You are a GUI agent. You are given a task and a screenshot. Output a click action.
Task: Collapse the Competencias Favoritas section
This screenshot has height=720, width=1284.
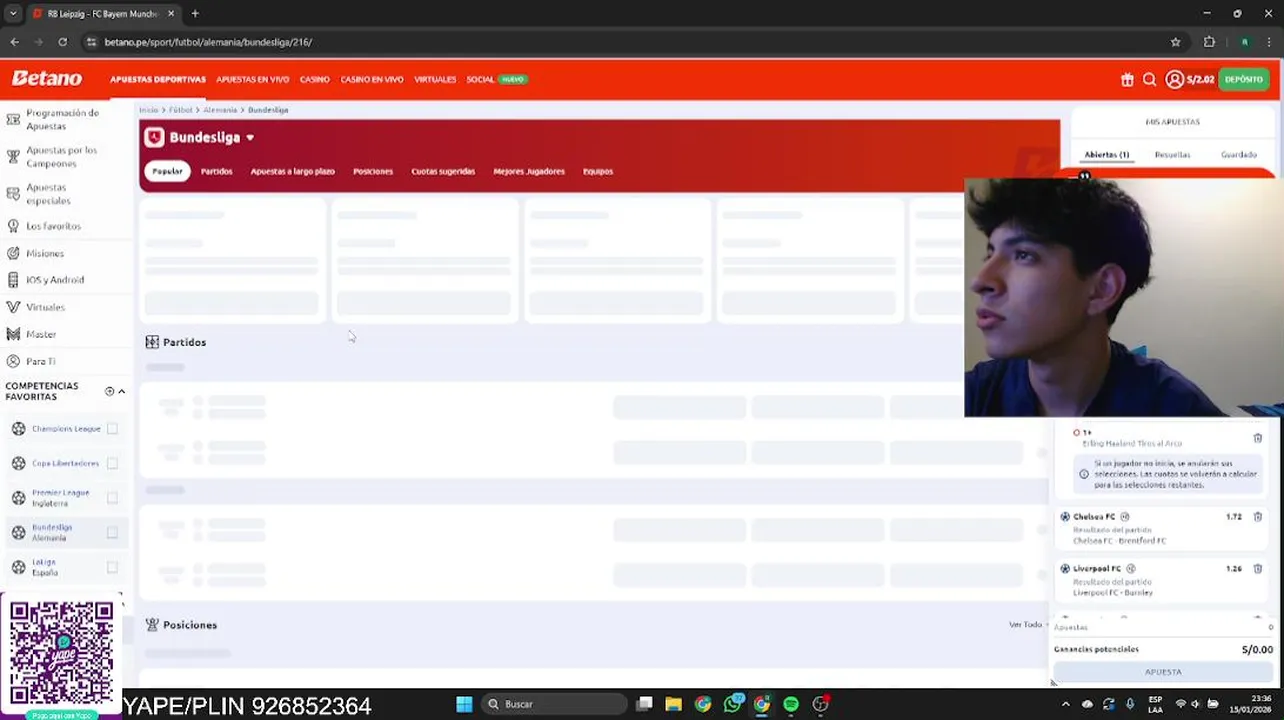pyautogui.click(x=122, y=391)
